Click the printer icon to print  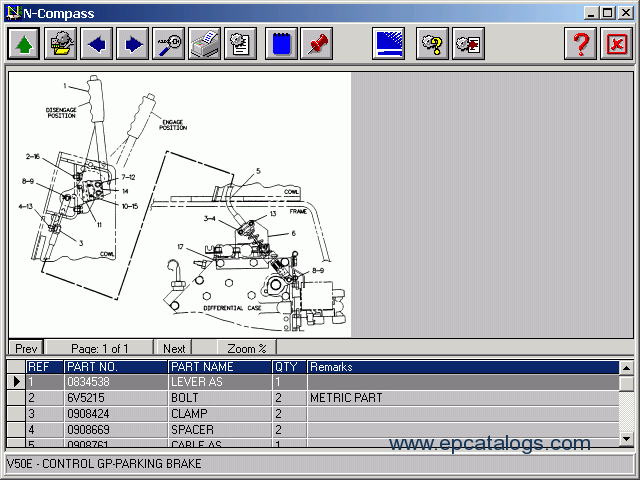(204, 44)
